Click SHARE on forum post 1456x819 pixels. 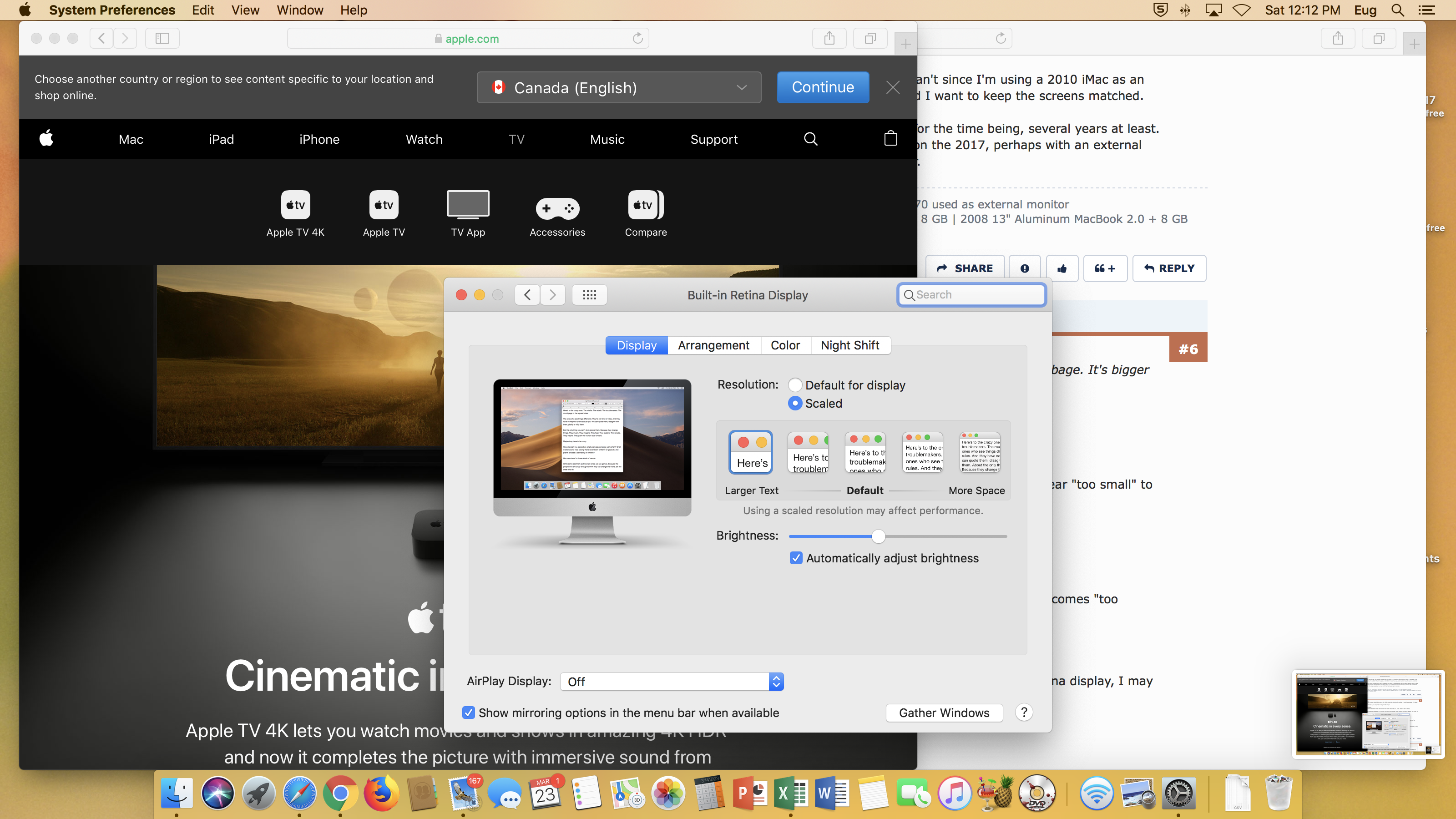coord(965,268)
